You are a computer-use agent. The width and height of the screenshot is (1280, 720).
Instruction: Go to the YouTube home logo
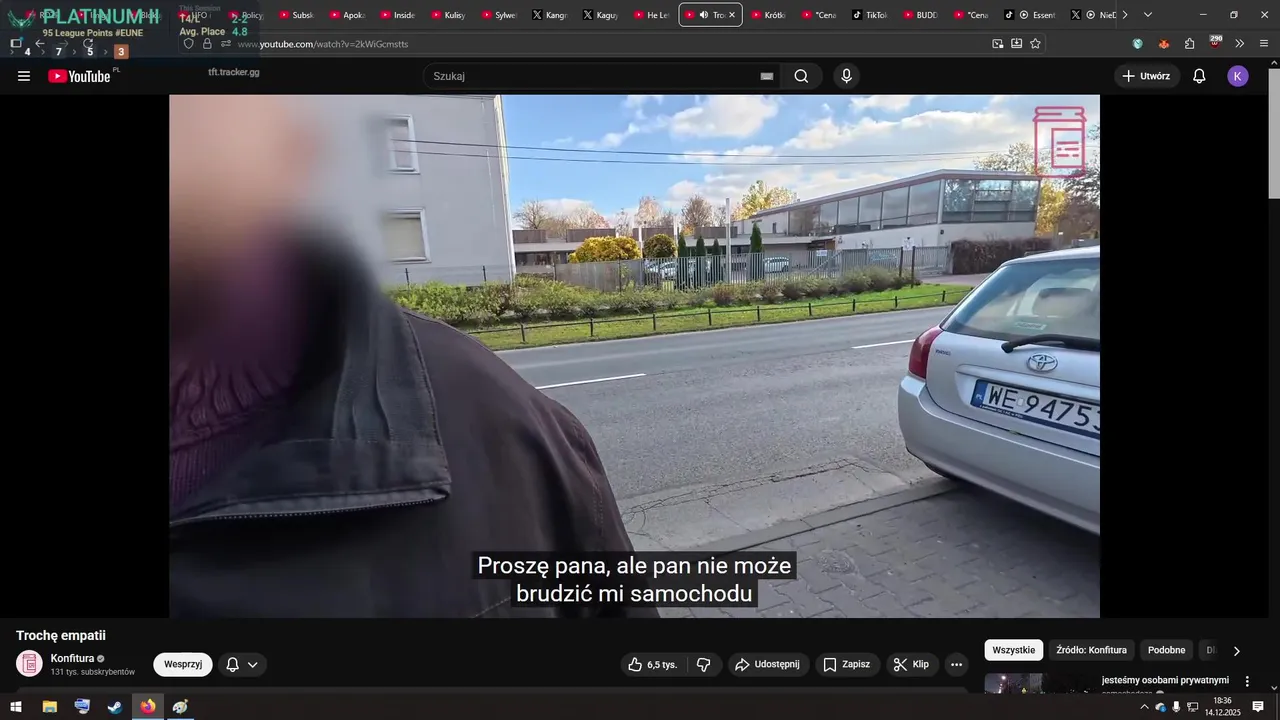click(x=79, y=76)
